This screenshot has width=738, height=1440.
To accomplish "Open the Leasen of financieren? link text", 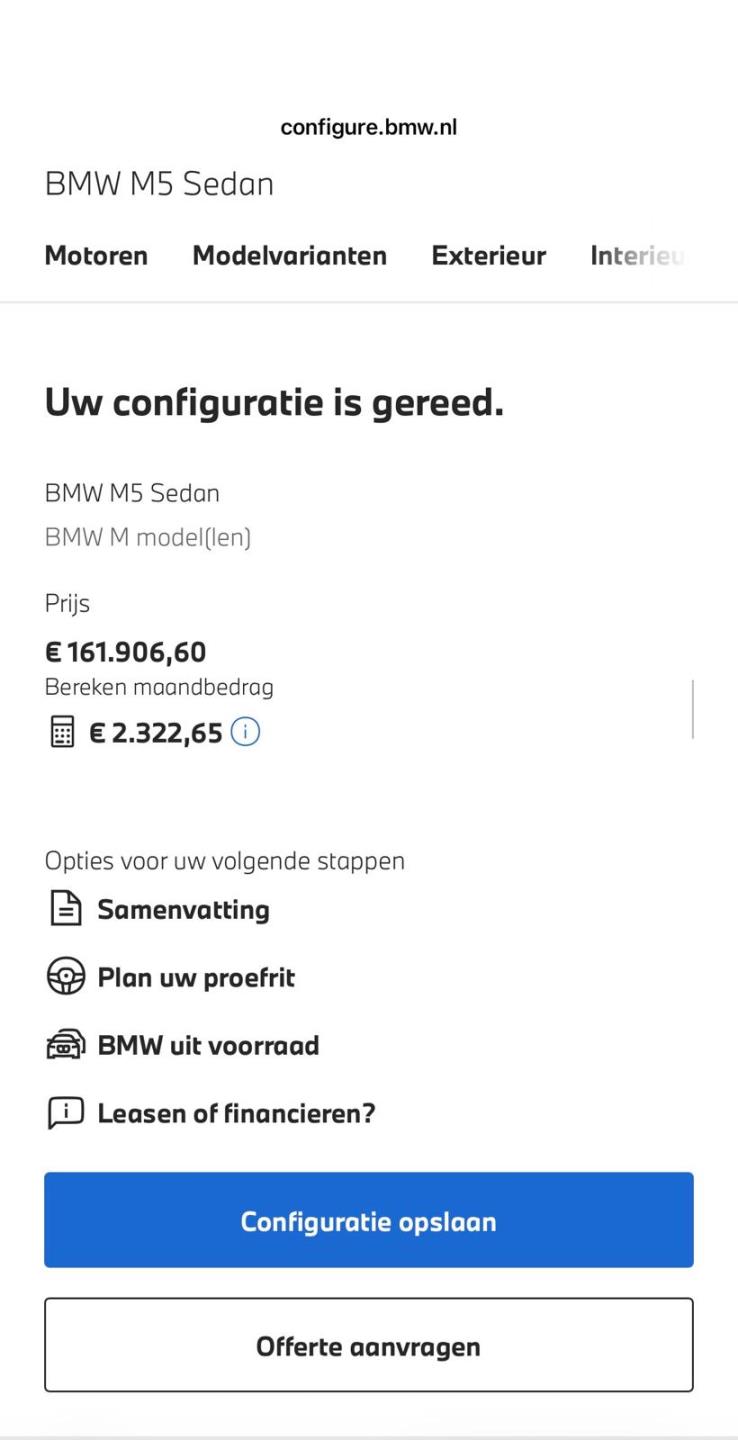I will point(236,1114).
